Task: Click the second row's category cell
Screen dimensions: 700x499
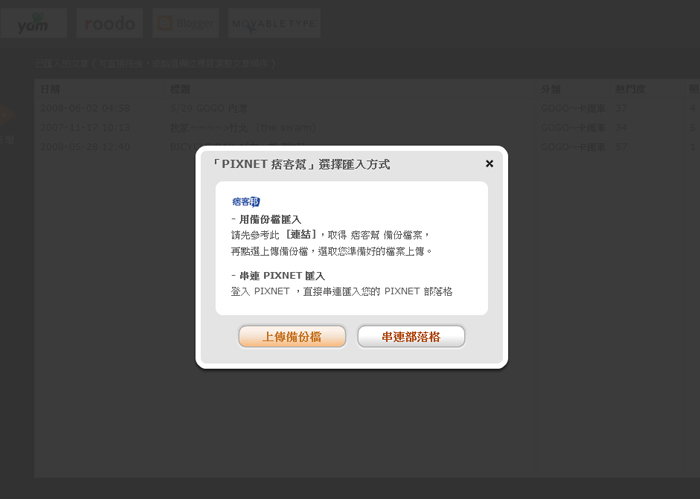Action: tap(572, 127)
